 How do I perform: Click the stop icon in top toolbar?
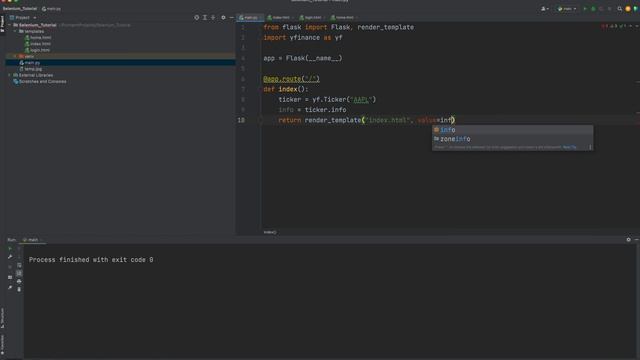(609, 9)
